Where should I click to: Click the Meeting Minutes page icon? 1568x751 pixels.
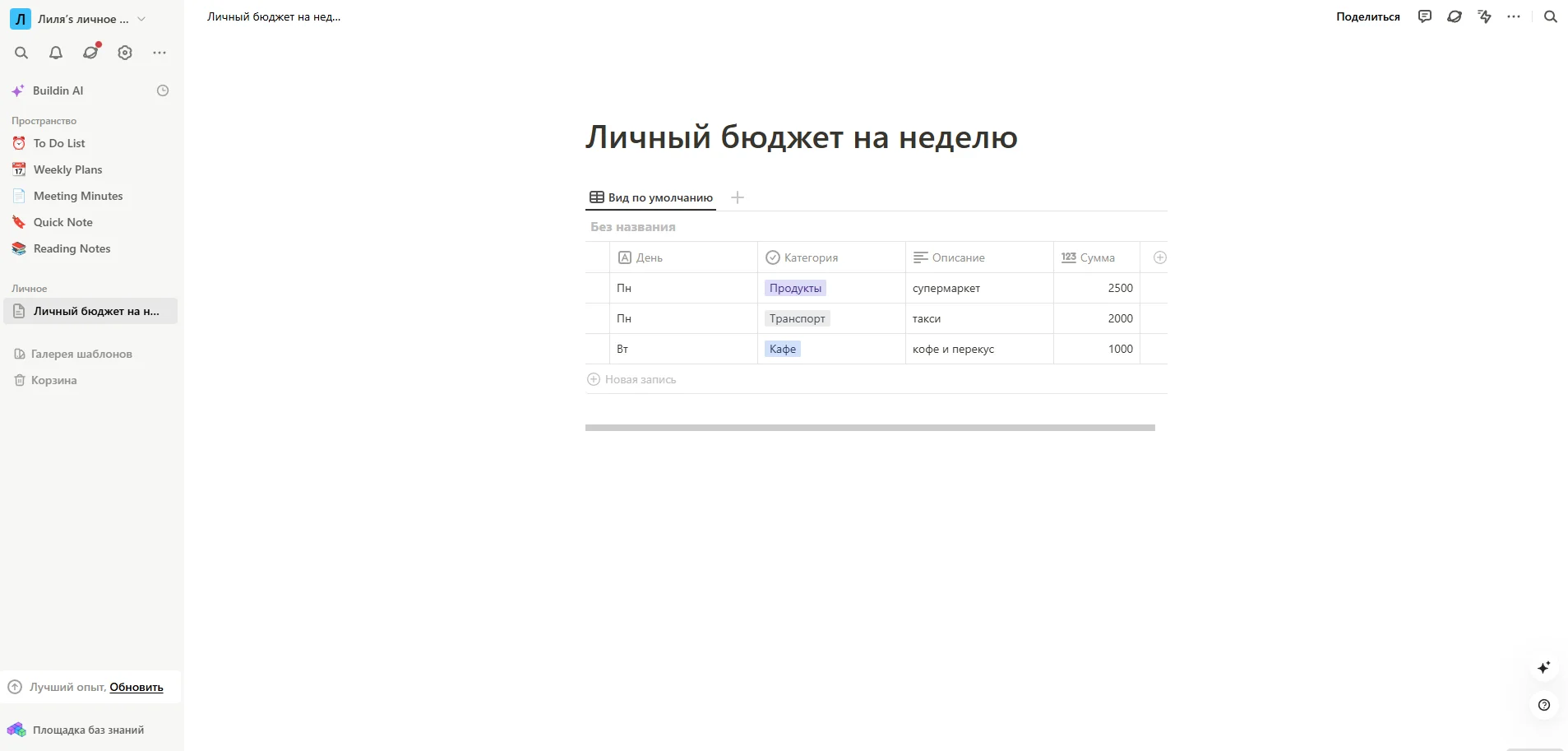pos(19,196)
